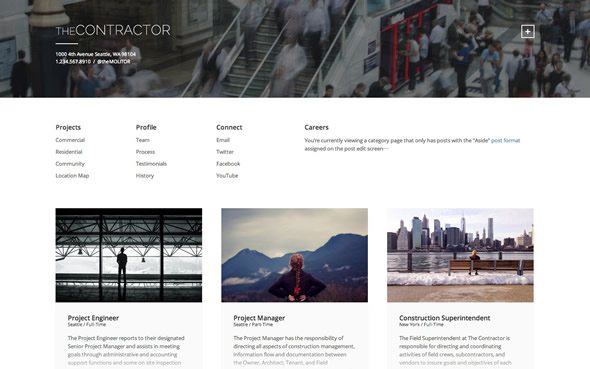View the Testimonials link
Image resolution: width=590 pixels, height=369 pixels.
[151, 164]
